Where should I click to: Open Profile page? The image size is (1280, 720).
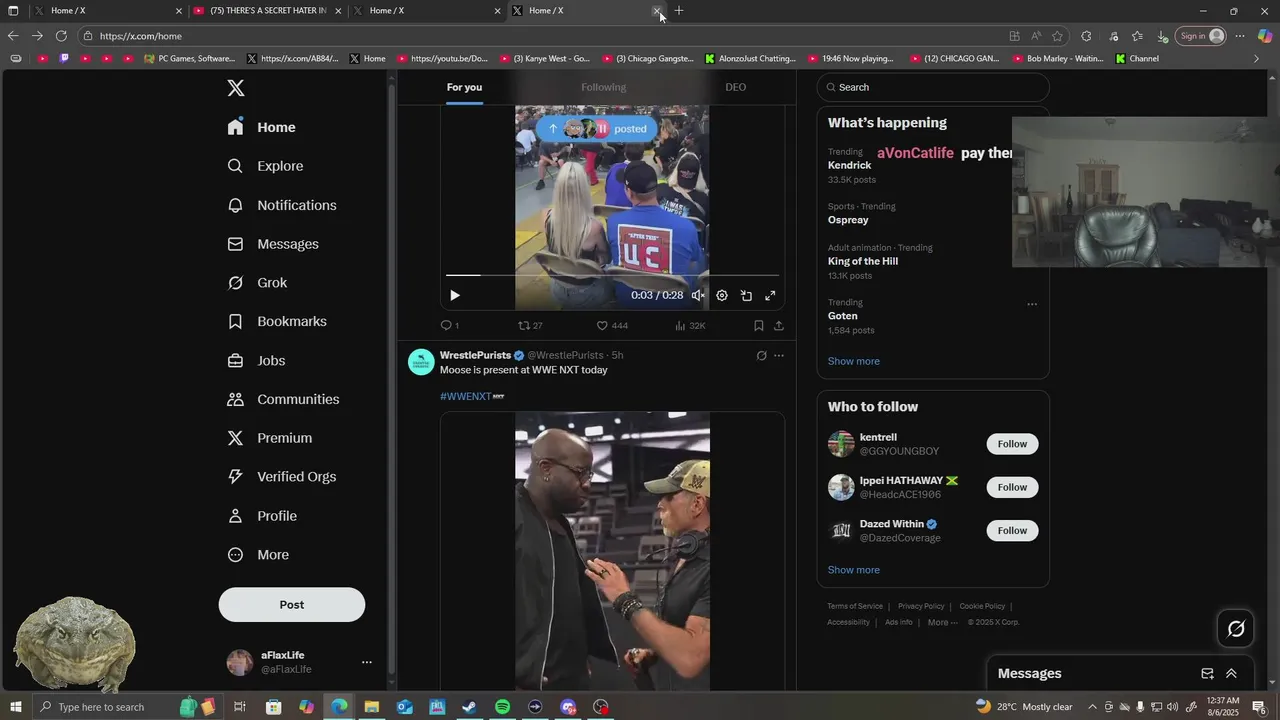[x=262, y=516]
